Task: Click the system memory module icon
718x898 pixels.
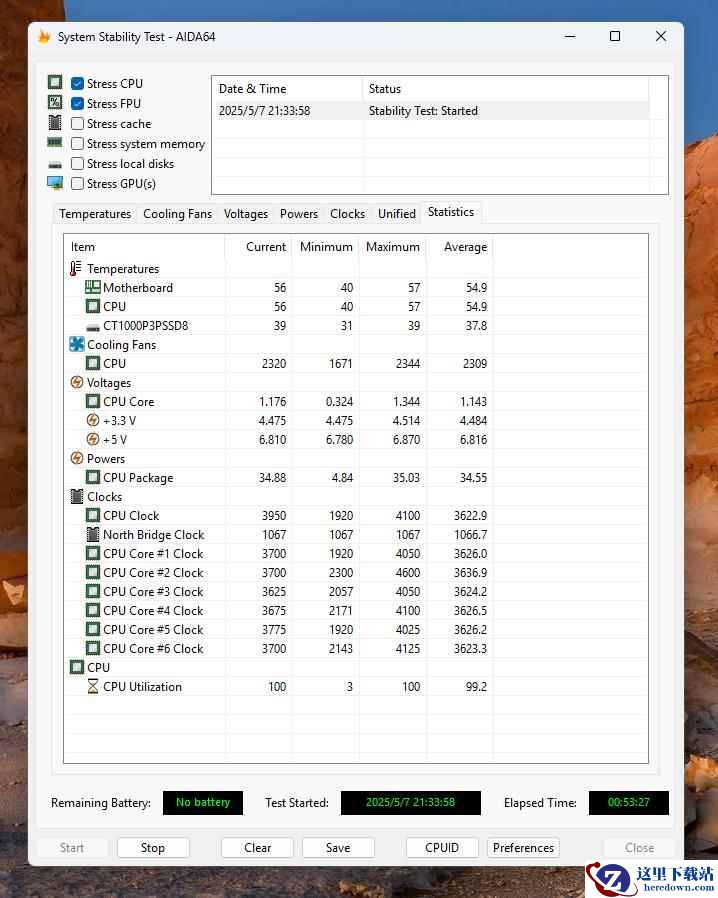Action: click(x=55, y=142)
